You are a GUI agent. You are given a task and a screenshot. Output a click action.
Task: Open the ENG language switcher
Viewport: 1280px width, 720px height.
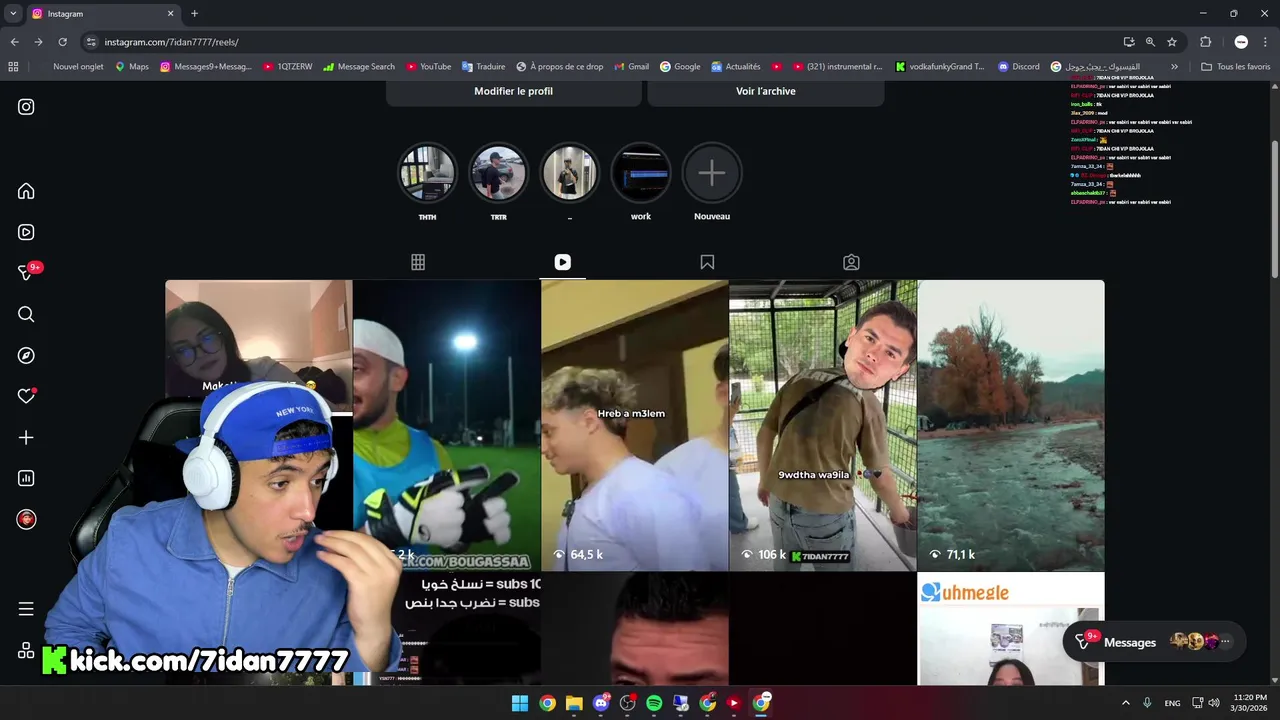click(x=1173, y=703)
